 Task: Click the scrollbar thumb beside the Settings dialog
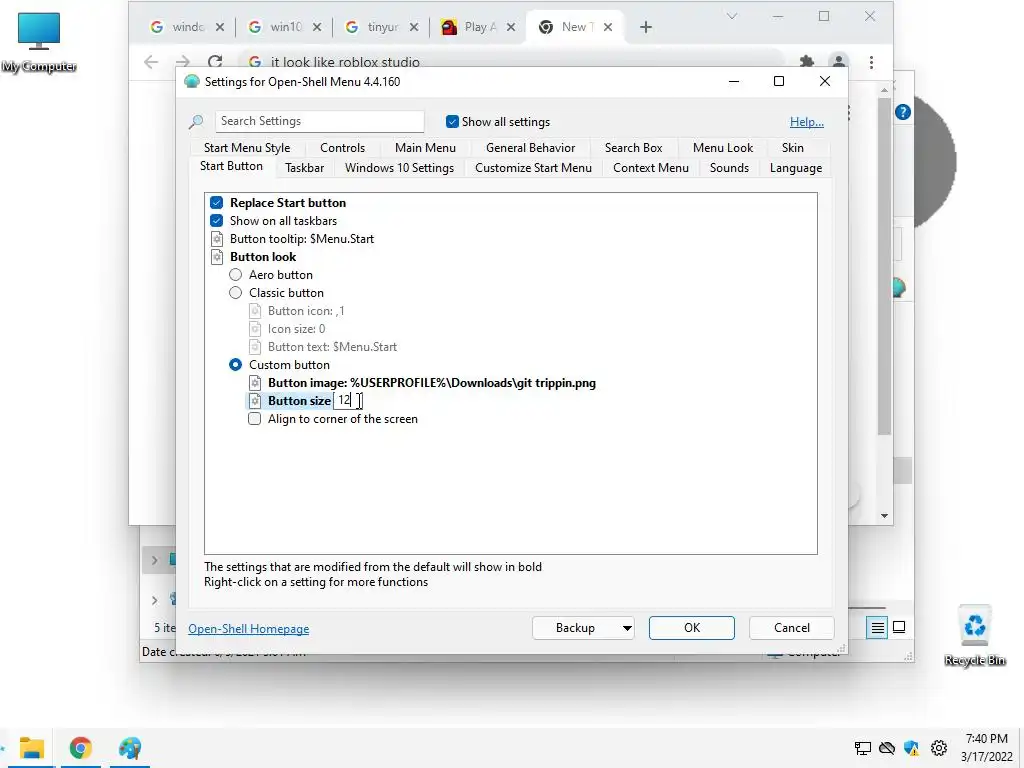[x=884, y=266]
